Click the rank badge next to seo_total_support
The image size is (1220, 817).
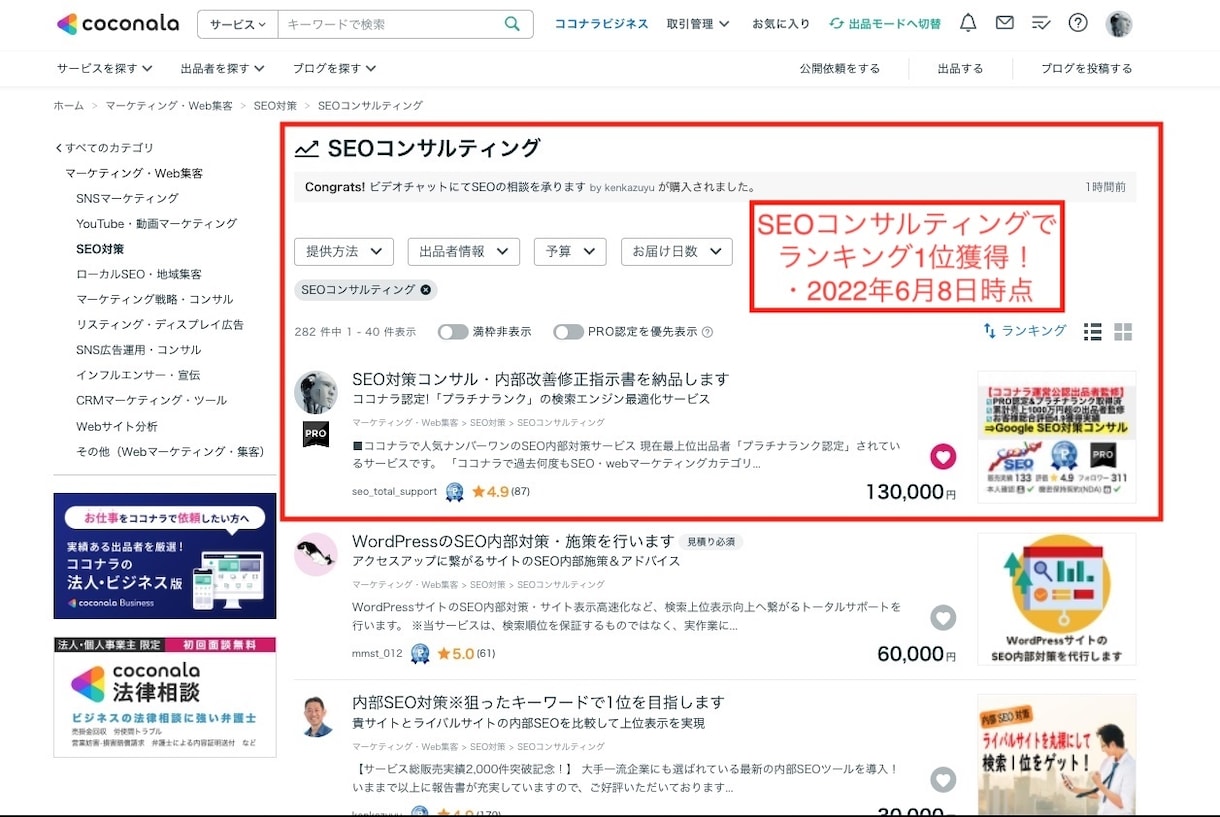pos(455,492)
